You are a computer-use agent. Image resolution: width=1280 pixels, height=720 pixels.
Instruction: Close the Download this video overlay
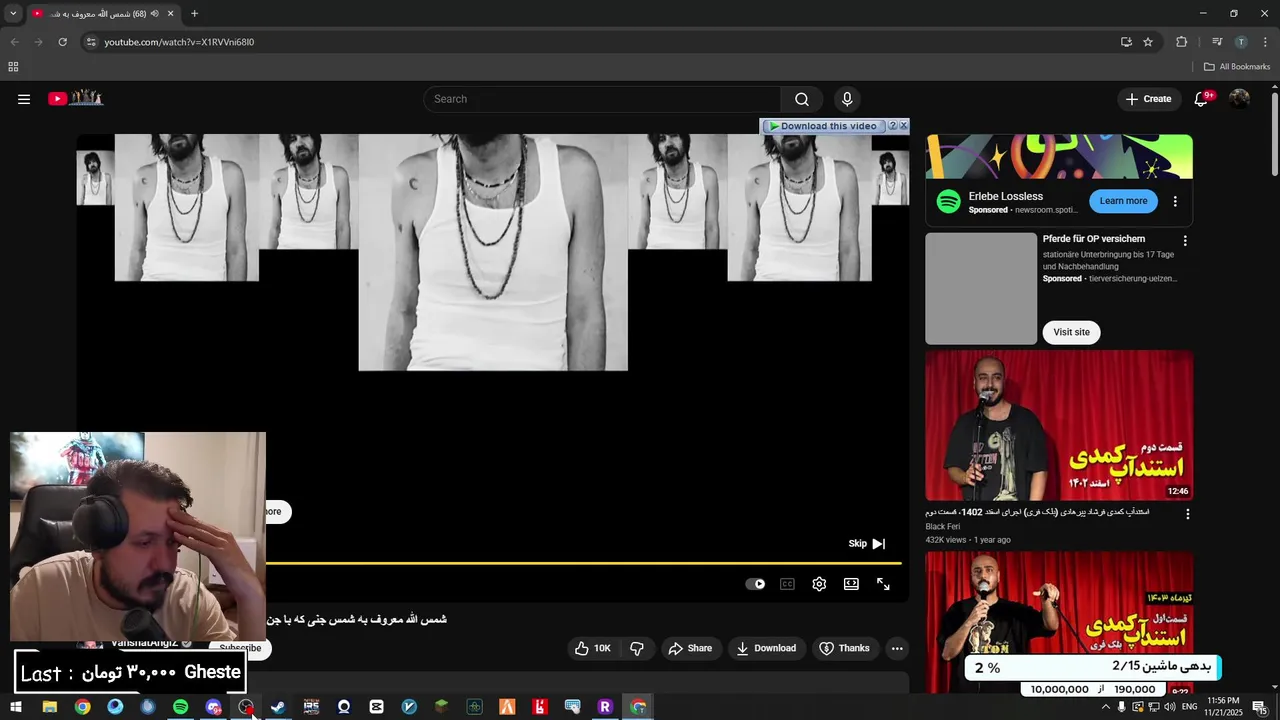(904, 126)
